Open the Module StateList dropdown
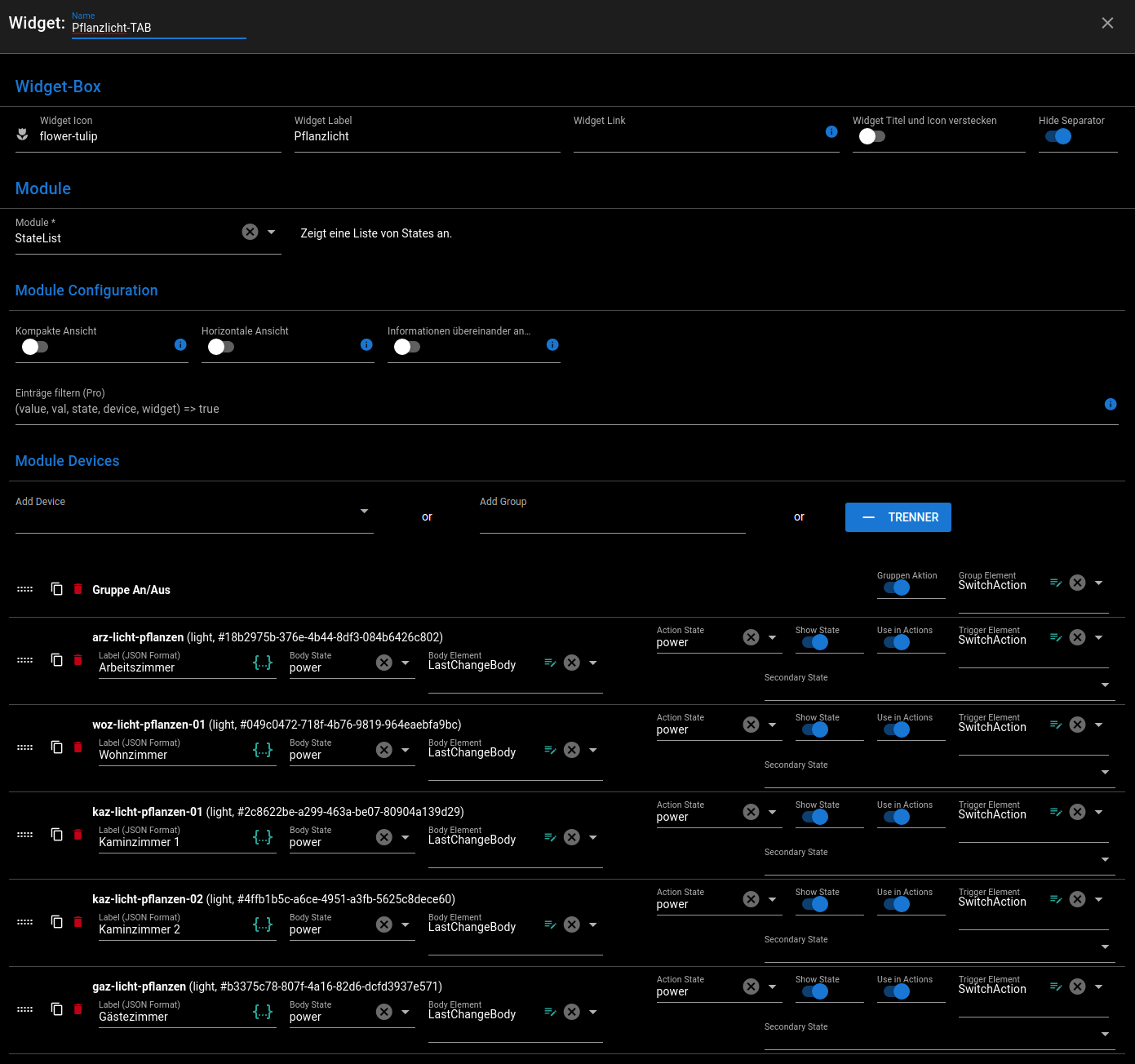The width and height of the screenshot is (1135, 1064). (272, 232)
